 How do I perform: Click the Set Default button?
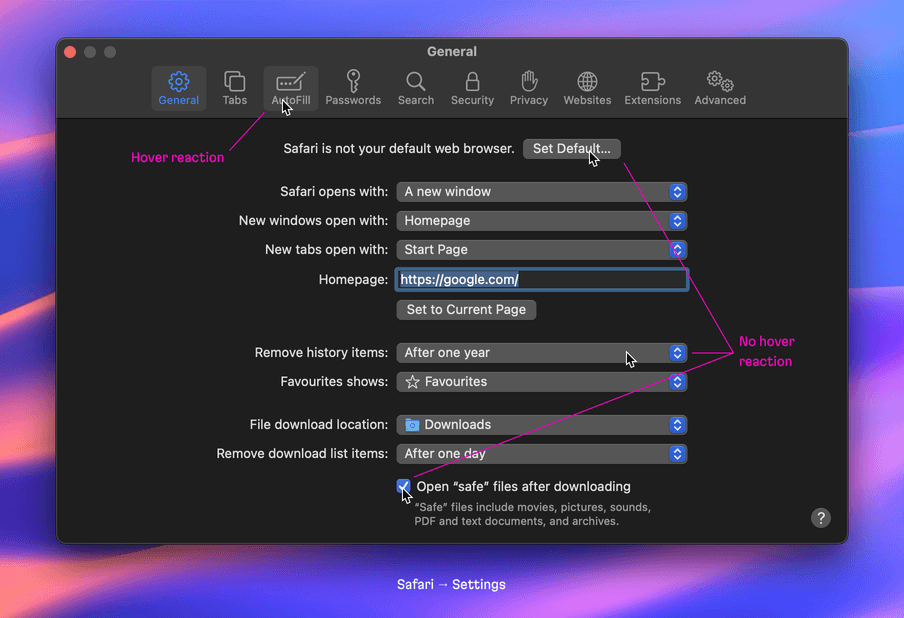pos(571,148)
